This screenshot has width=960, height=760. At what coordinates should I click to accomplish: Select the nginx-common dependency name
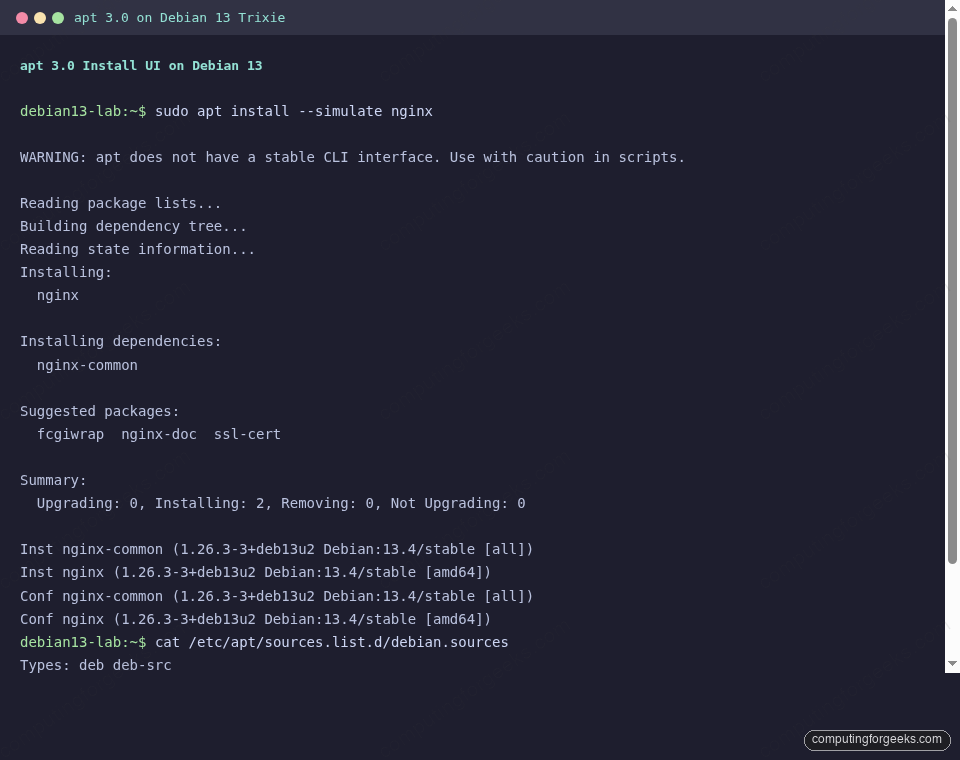(87, 364)
